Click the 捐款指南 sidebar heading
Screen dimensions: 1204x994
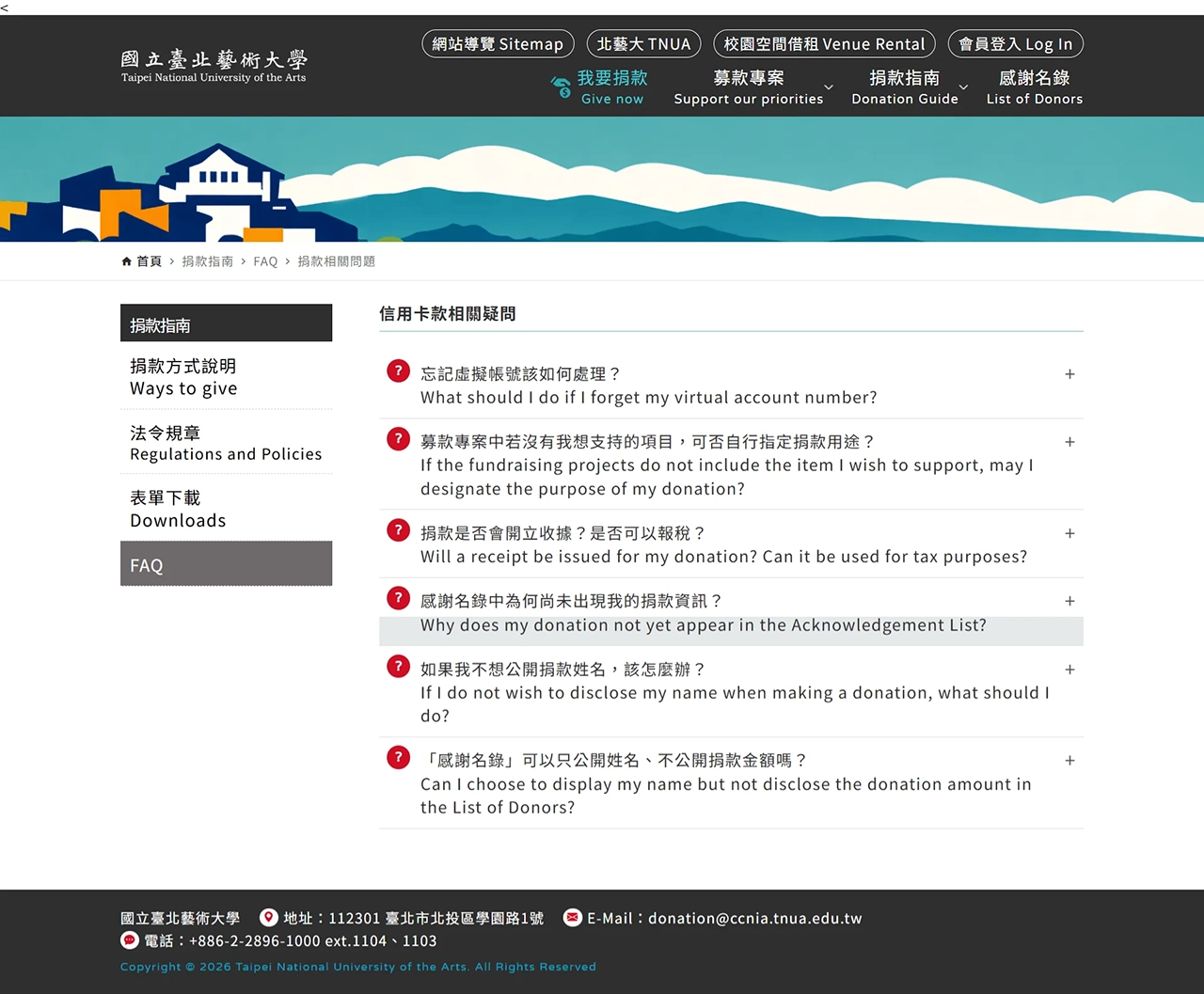pyautogui.click(x=226, y=323)
